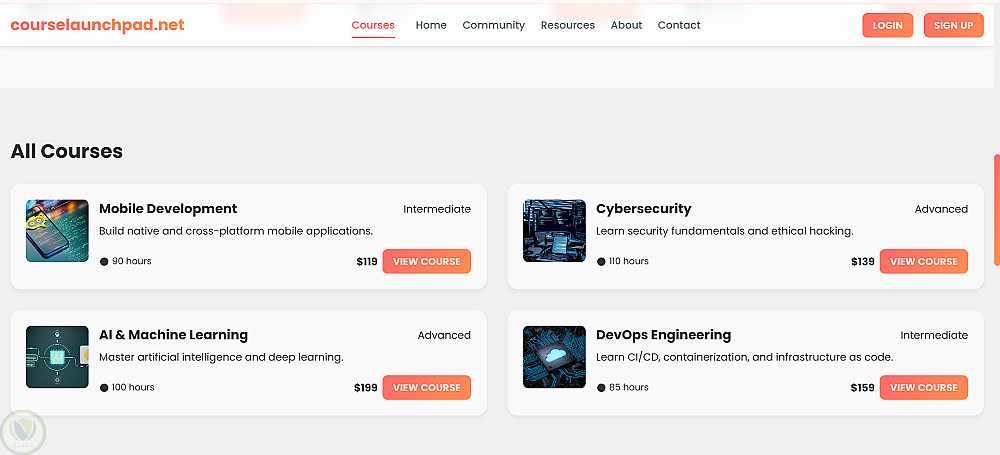Click the duration dot beside 110 hours
This screenshot has height=455, width=1000.
coord(601,262)
